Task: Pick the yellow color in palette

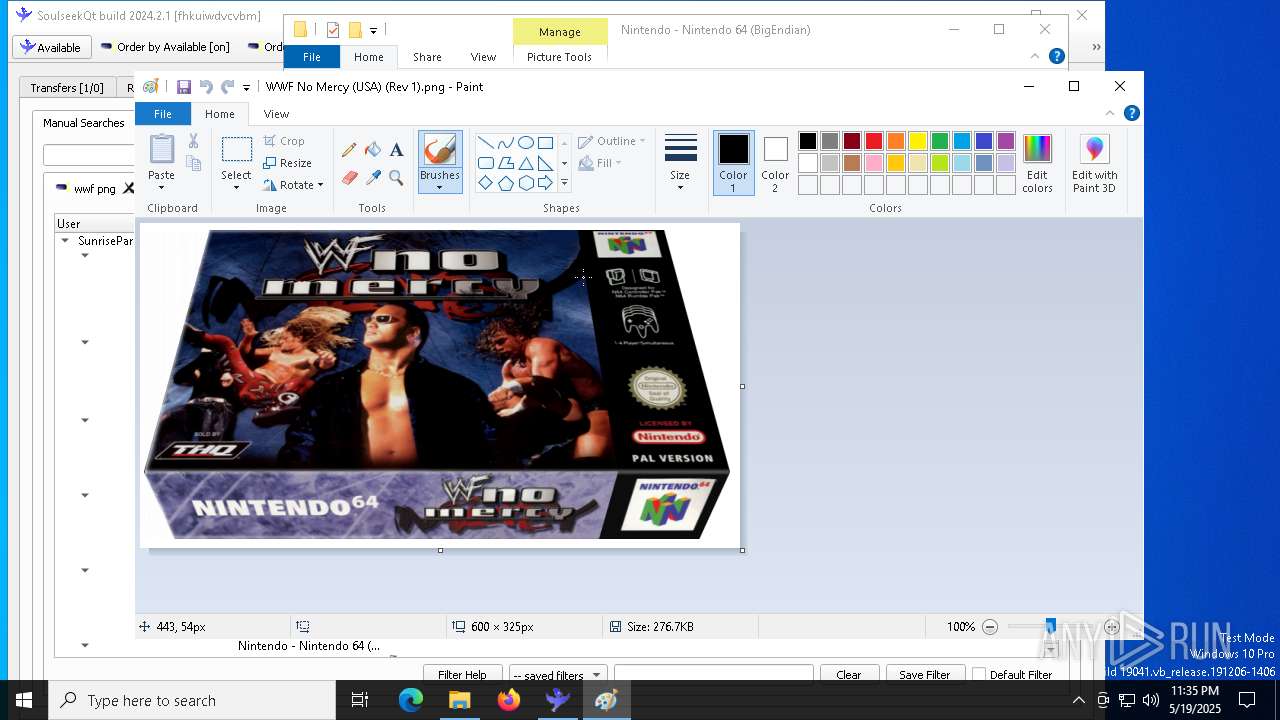Action: click(918, 141)
